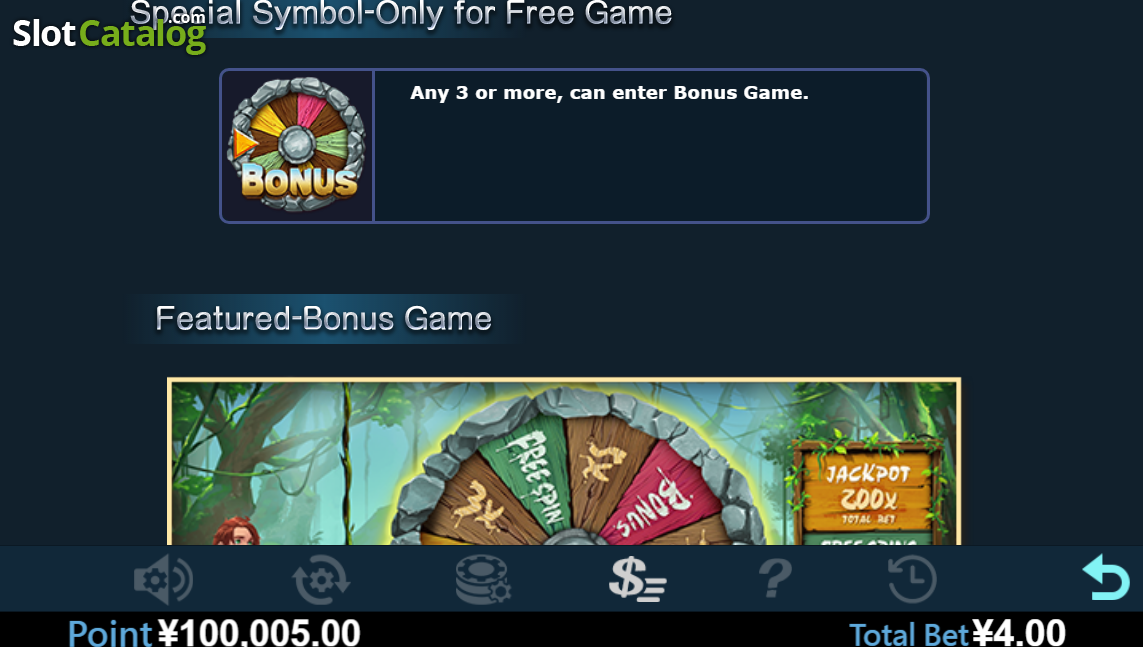Viewport: 1143px width, 647px height.
Task: Click Special Symbol-Only for Free Game heading
Action: pyautogui.click(x=401, y=13)
